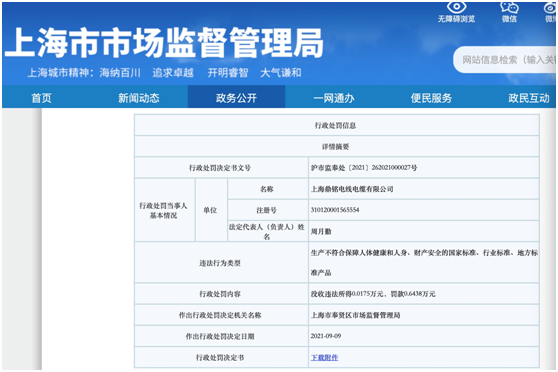This screenshot has height=372, width=558.
Task: Select the document number containing 2620210000027号
Action: tap(364, 168)
